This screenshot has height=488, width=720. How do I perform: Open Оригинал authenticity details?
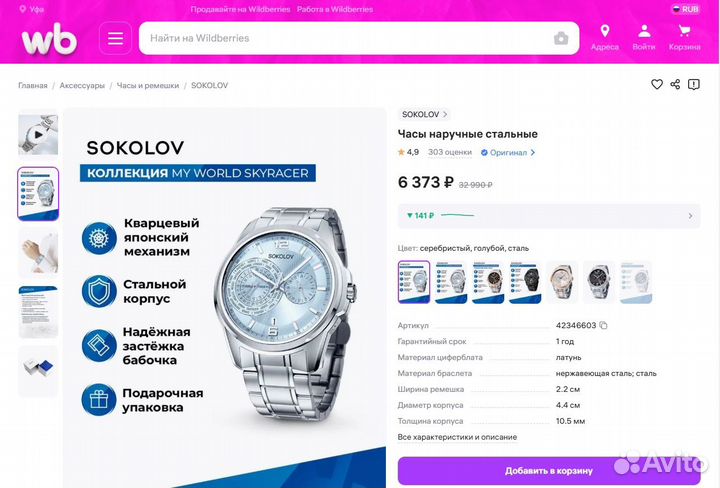coord(508,152)
